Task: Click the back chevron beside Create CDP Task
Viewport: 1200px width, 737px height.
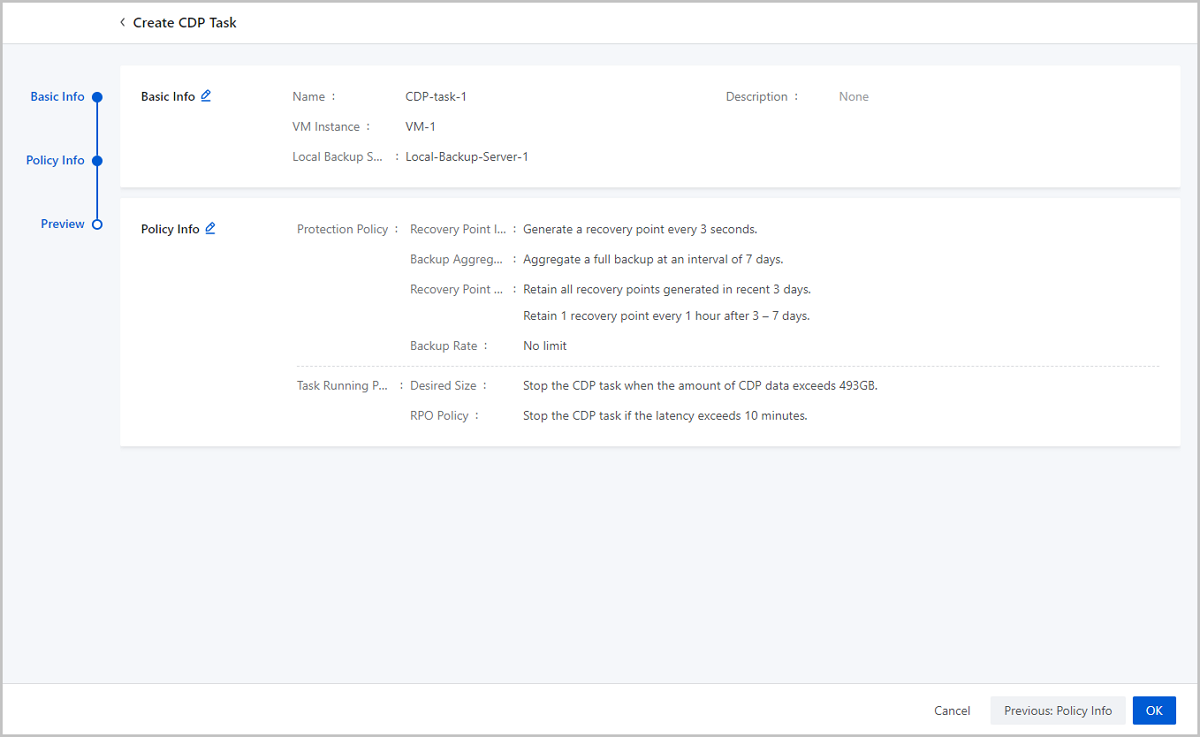Action: 122,22
